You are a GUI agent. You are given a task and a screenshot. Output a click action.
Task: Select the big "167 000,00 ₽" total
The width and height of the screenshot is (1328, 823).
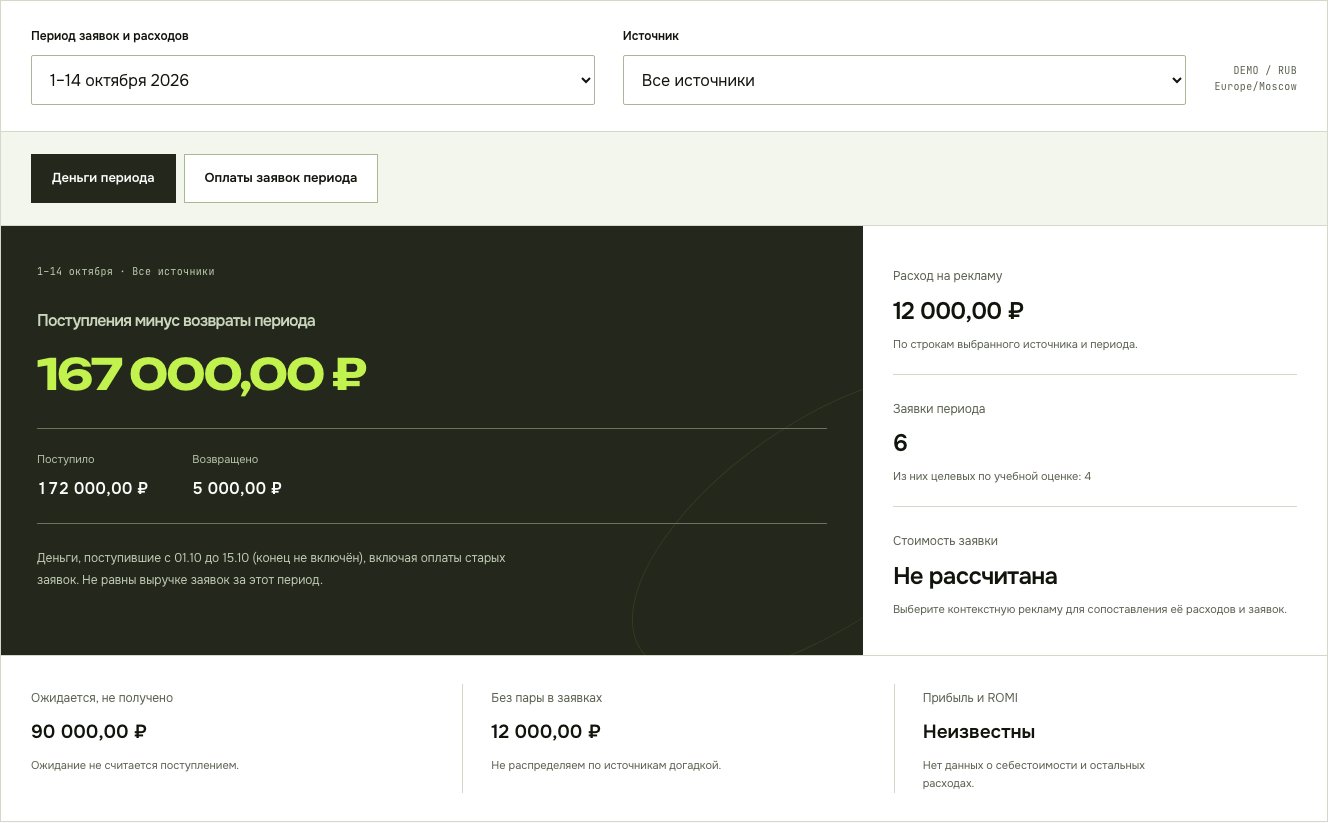[x=202, y=374]
